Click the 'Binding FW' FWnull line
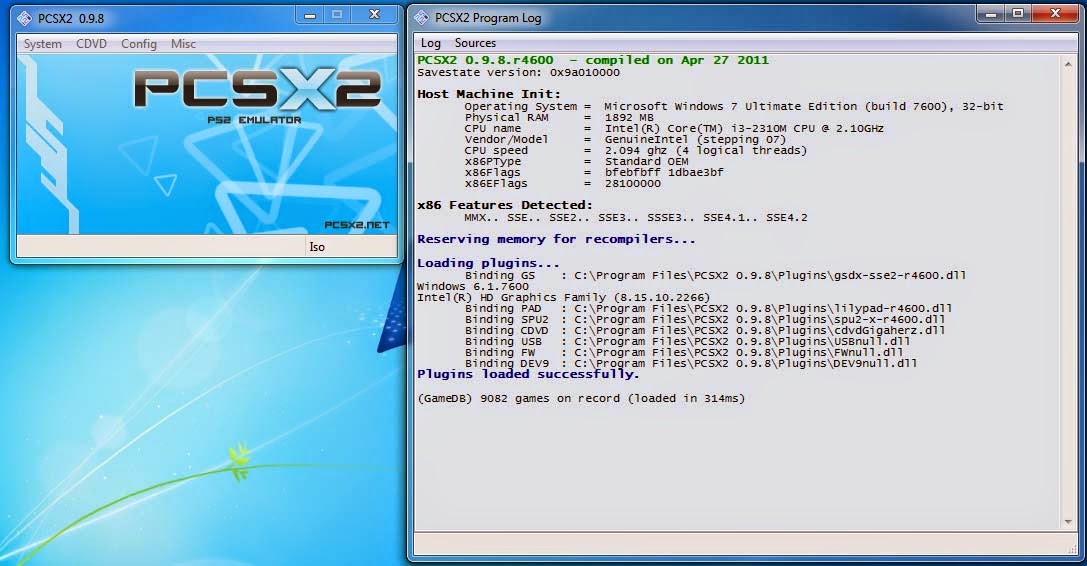 [684, 352]
